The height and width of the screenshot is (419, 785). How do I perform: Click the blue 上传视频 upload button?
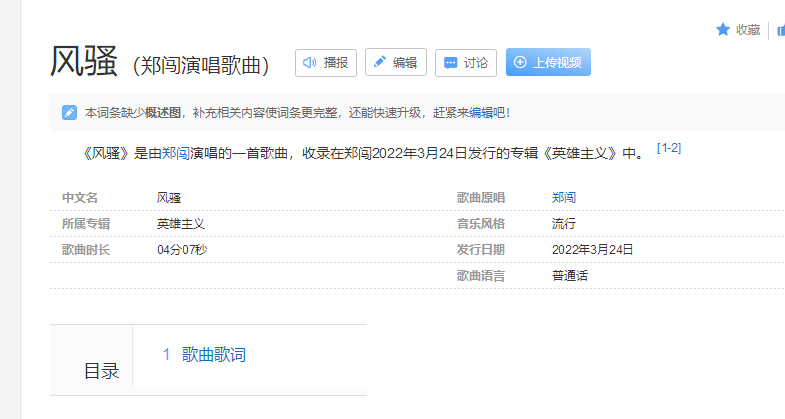(548, 62)
